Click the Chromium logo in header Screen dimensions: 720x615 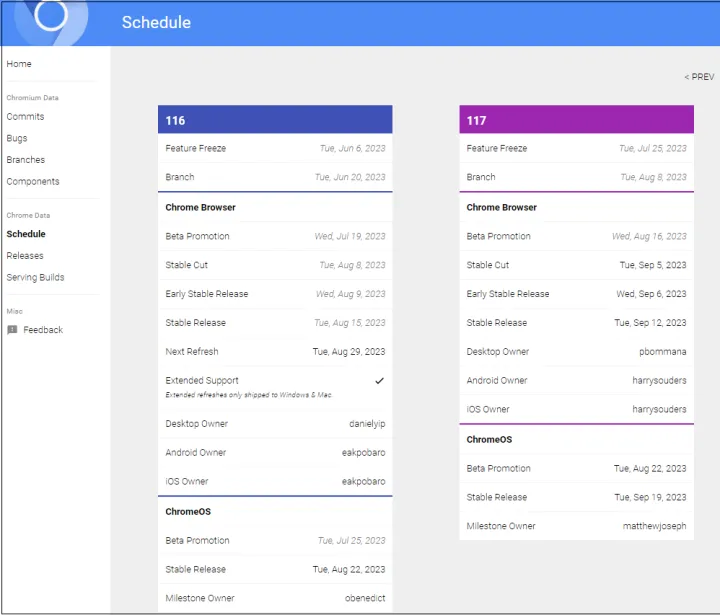click(x=51, y=17)
